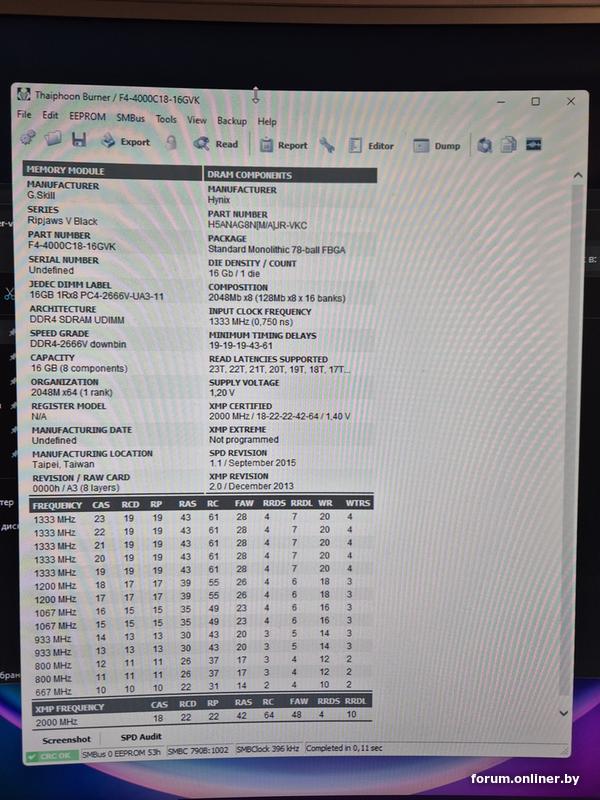Select the 2048M x64 (1 rank) organization
The image size is (600, 800).
tap(72, 392)
